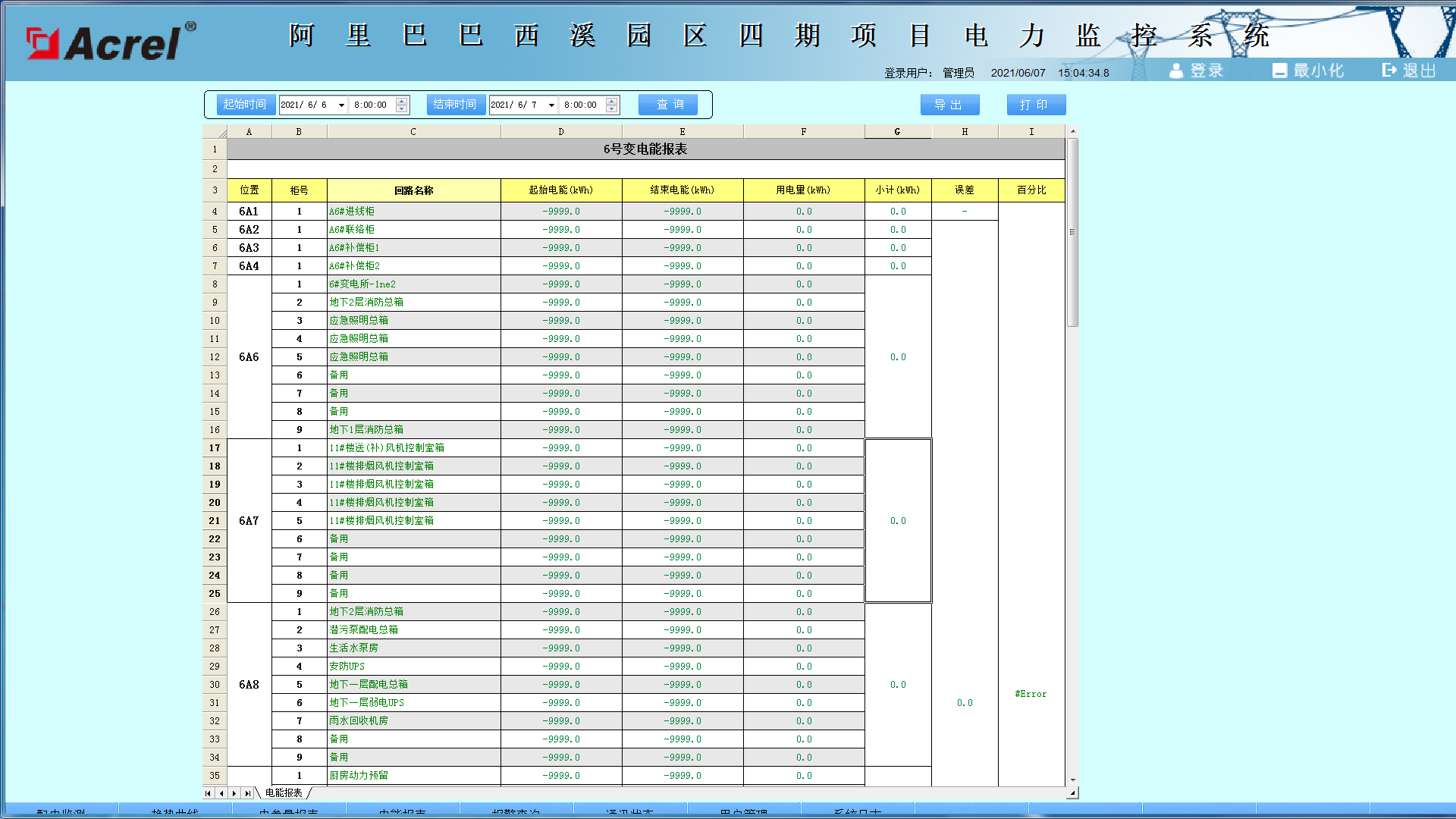Click the Acrel logo
The width and height of the screenshot is (1456, 819).
111,42
